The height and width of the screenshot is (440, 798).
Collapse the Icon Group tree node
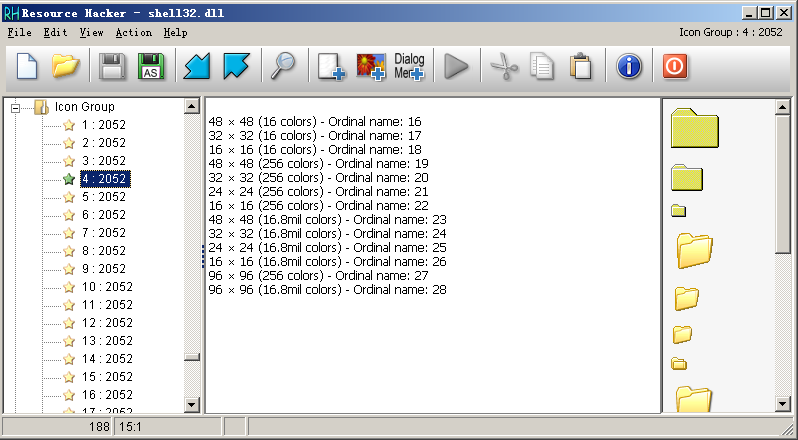click(x=15, y=108)
